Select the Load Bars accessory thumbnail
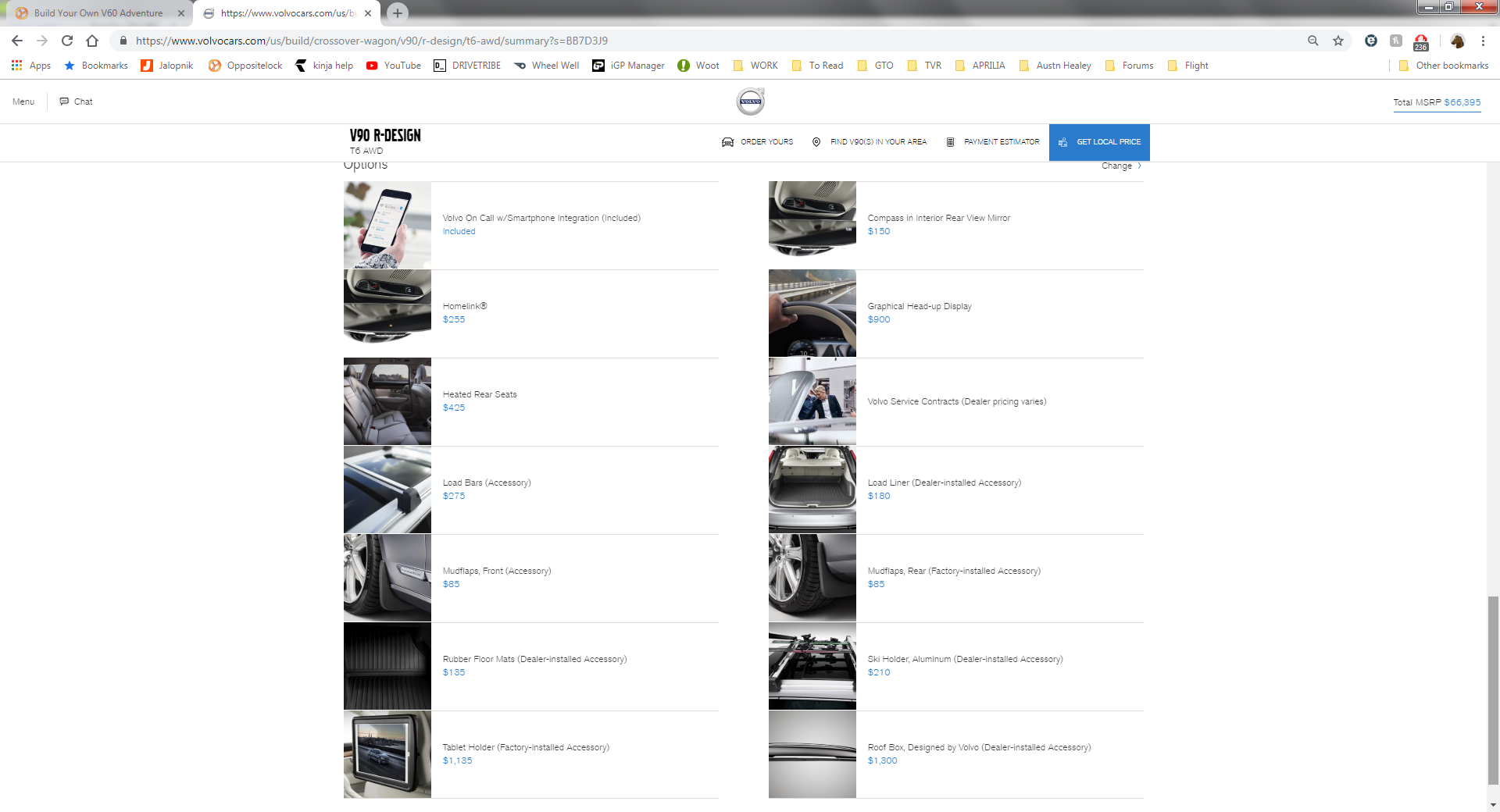Screen dimensions: 1500x812 pyautogui.click(x=387, y=490)
